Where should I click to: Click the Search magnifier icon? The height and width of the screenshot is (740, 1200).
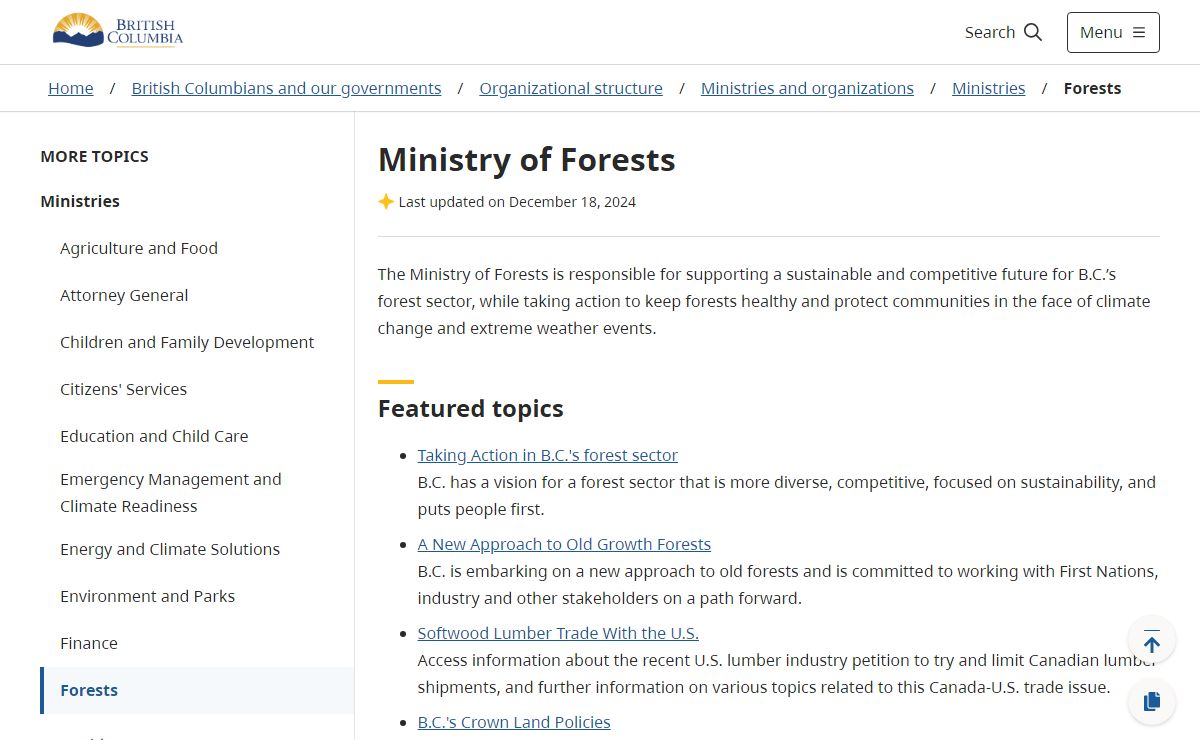tap(1033, 32)
